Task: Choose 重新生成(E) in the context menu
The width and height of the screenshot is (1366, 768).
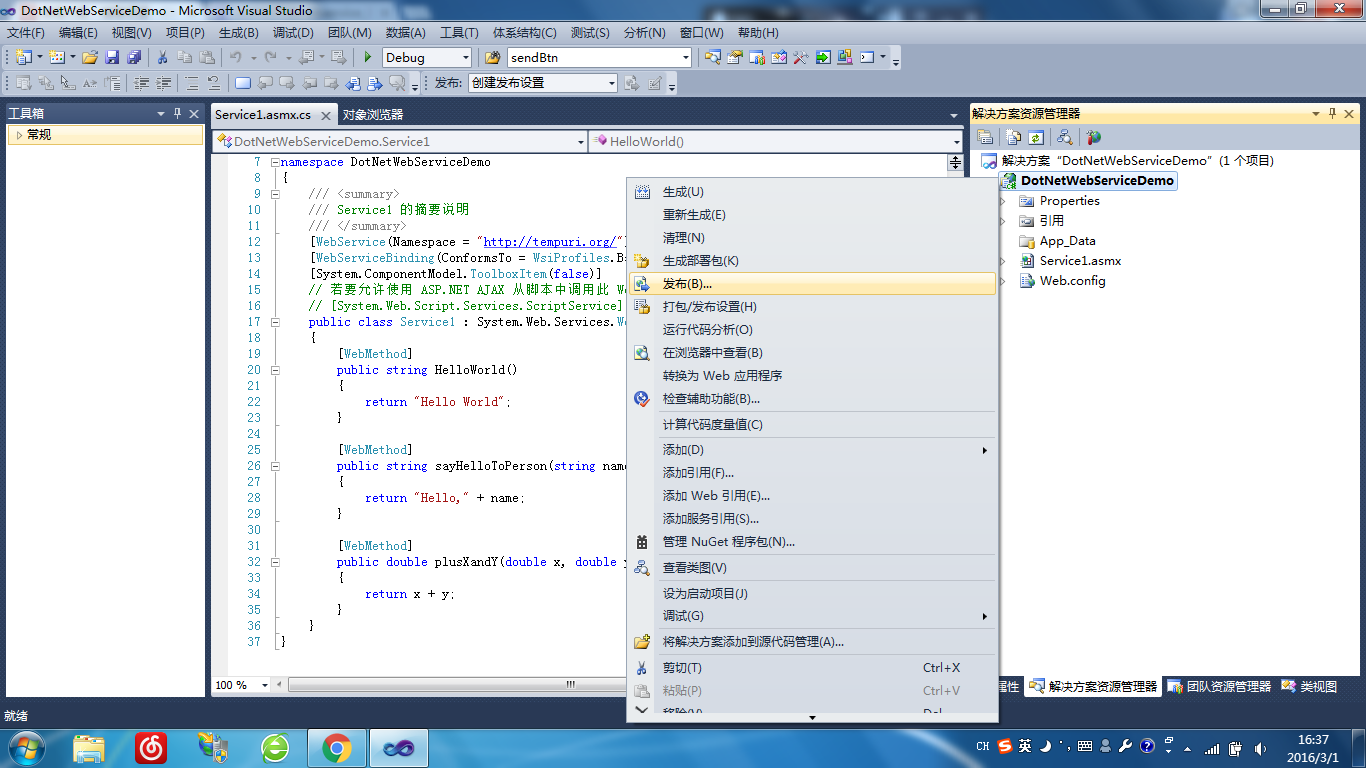Action: coord(812,215)
